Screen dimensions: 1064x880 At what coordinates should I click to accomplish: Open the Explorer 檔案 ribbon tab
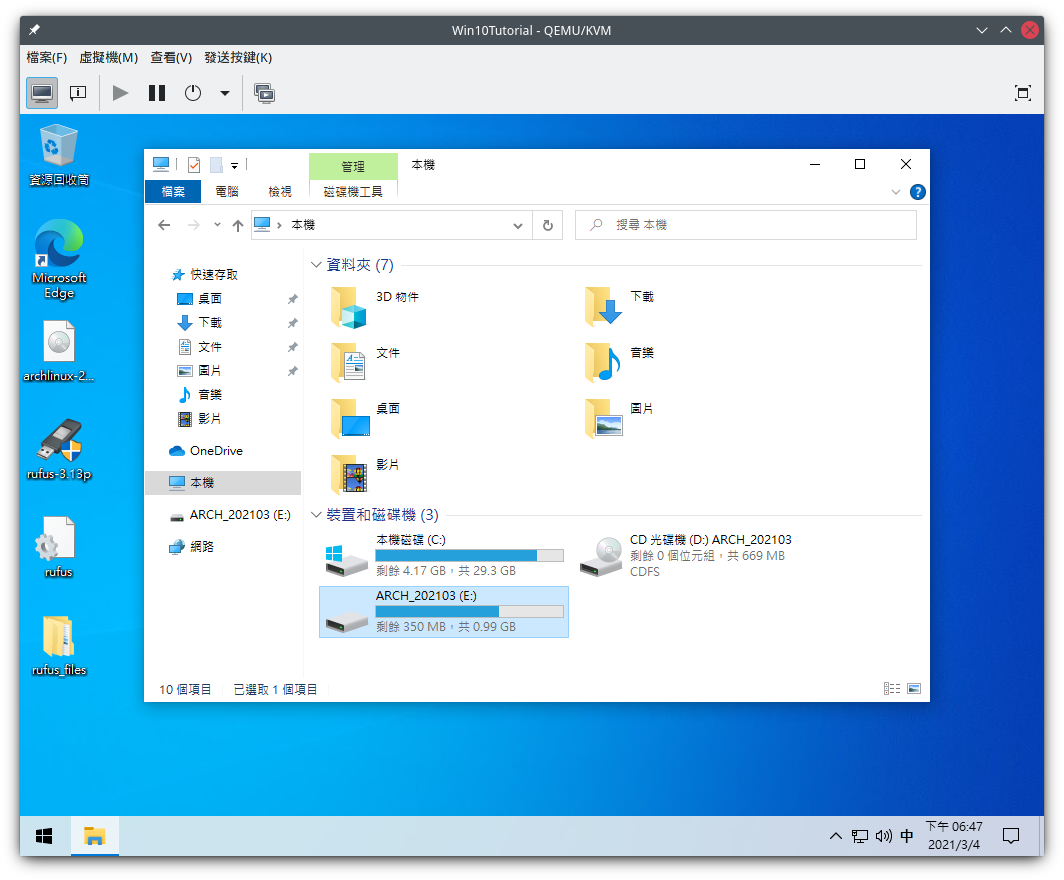coord(173,192)
